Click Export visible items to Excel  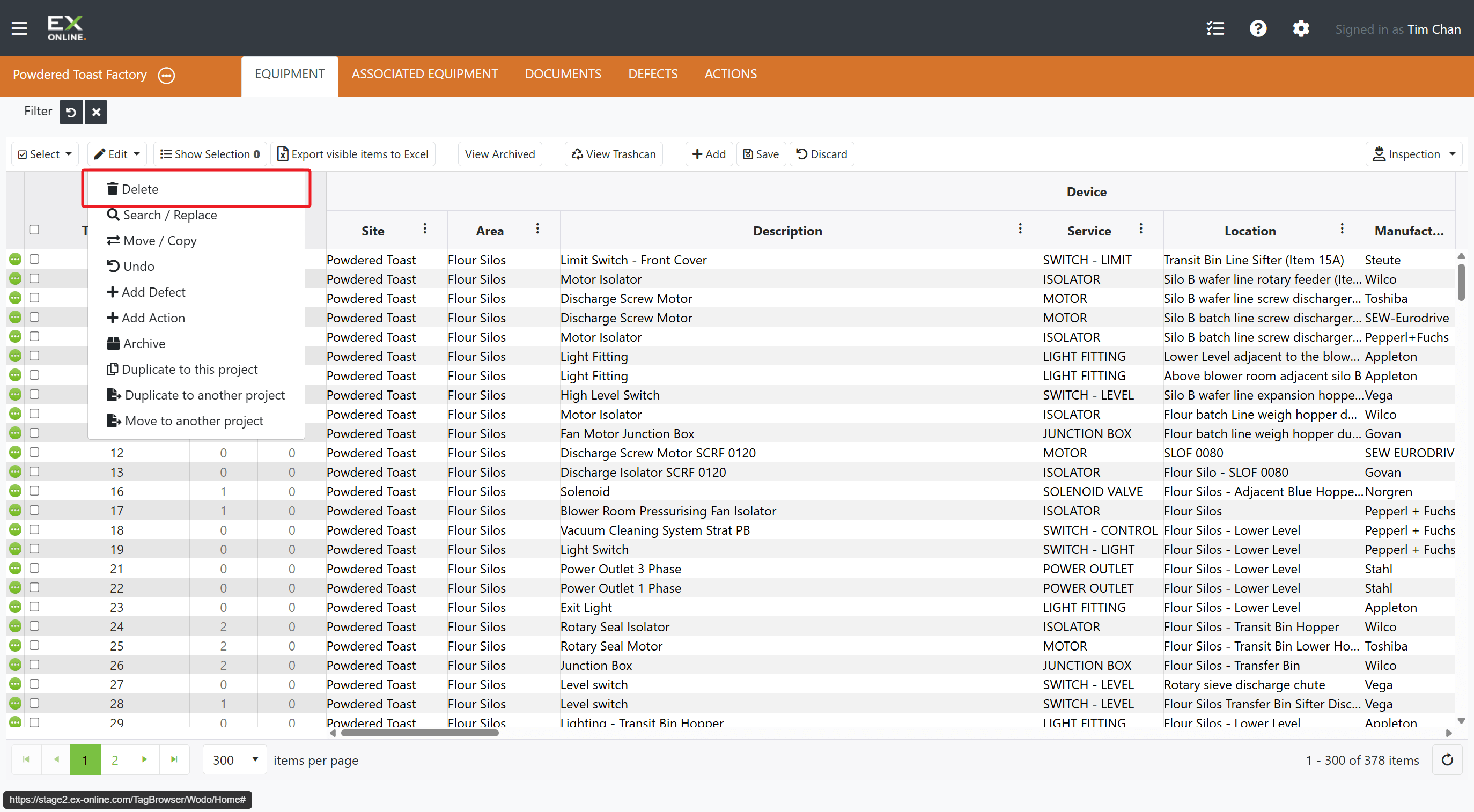[353, 154]
